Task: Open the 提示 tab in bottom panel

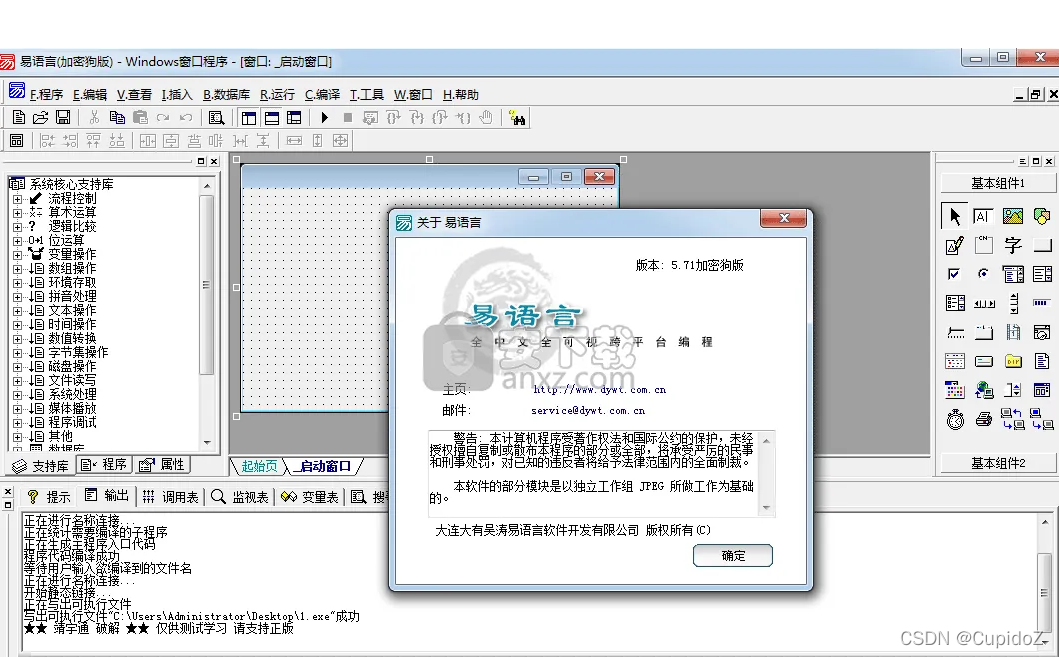Action: click(x=48, y=497)
